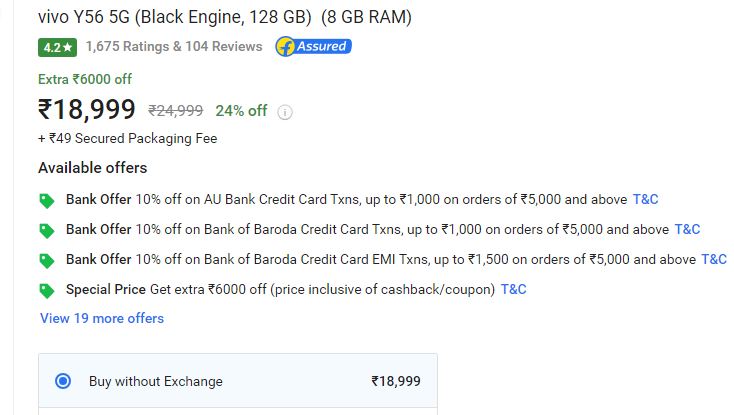Click the Baroda EMI offer tag icon
Viewport: 734px width, 415px height.
(x=47, y=261)
